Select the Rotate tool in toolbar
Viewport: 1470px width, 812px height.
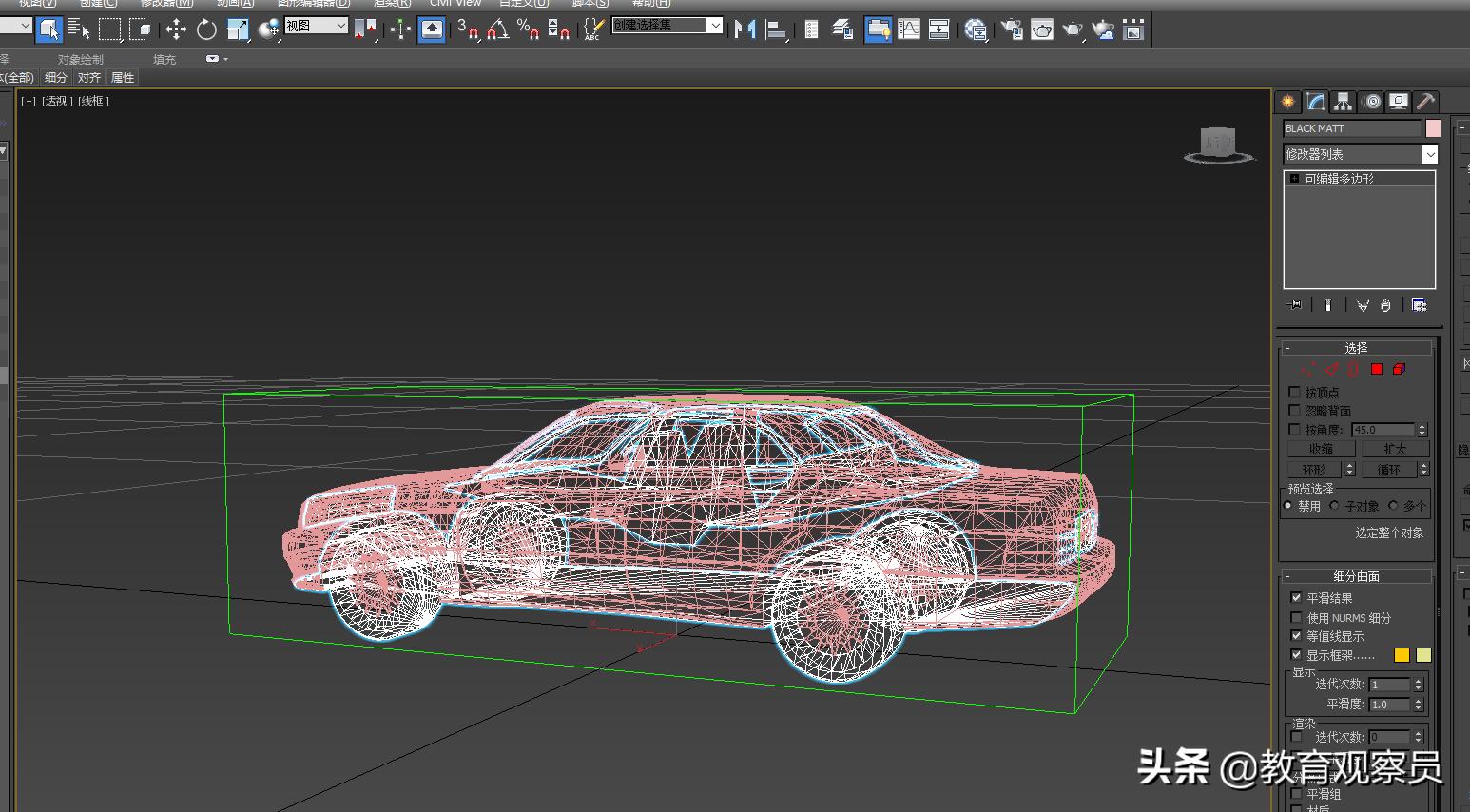[x=206, y=29]
